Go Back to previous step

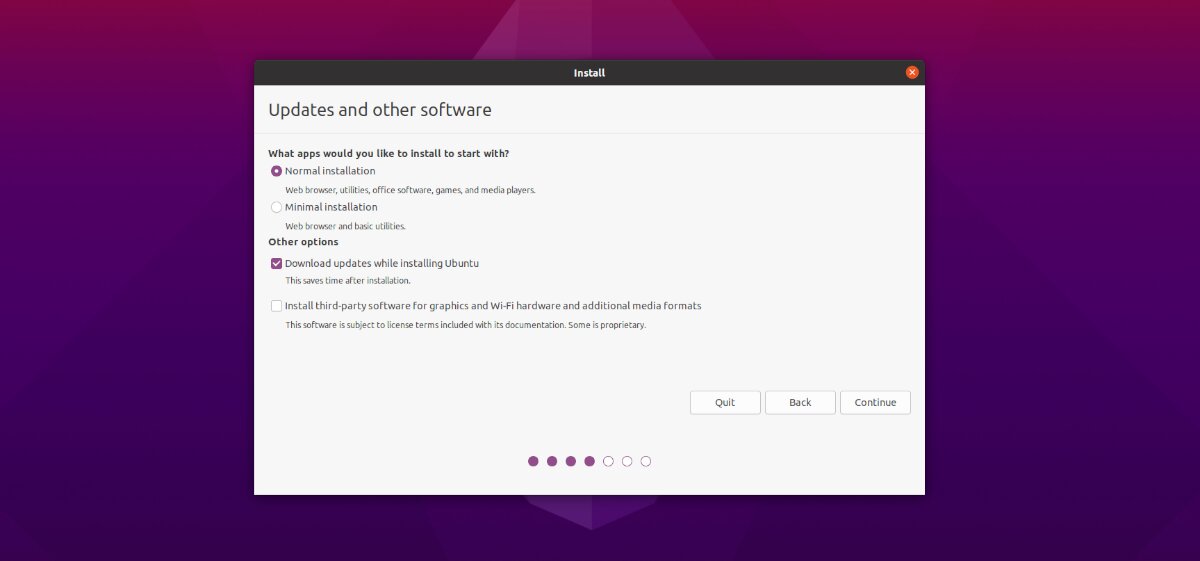click(800, 402)
